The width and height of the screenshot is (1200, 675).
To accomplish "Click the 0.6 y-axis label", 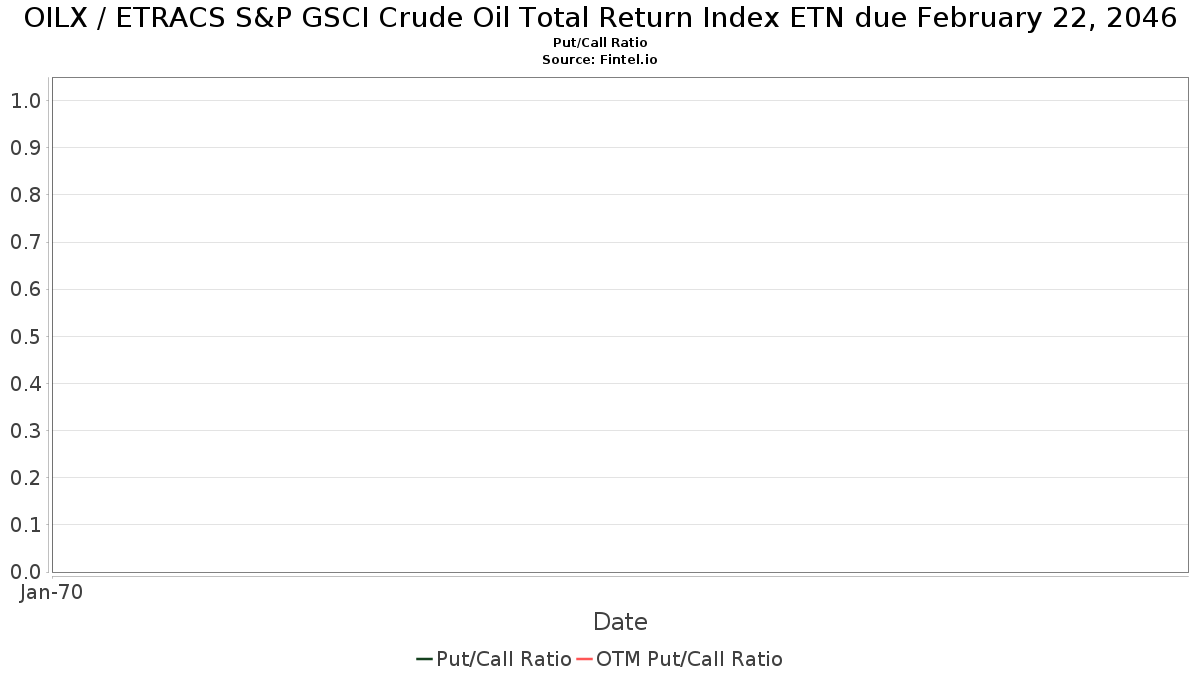I will coord(25,289).
